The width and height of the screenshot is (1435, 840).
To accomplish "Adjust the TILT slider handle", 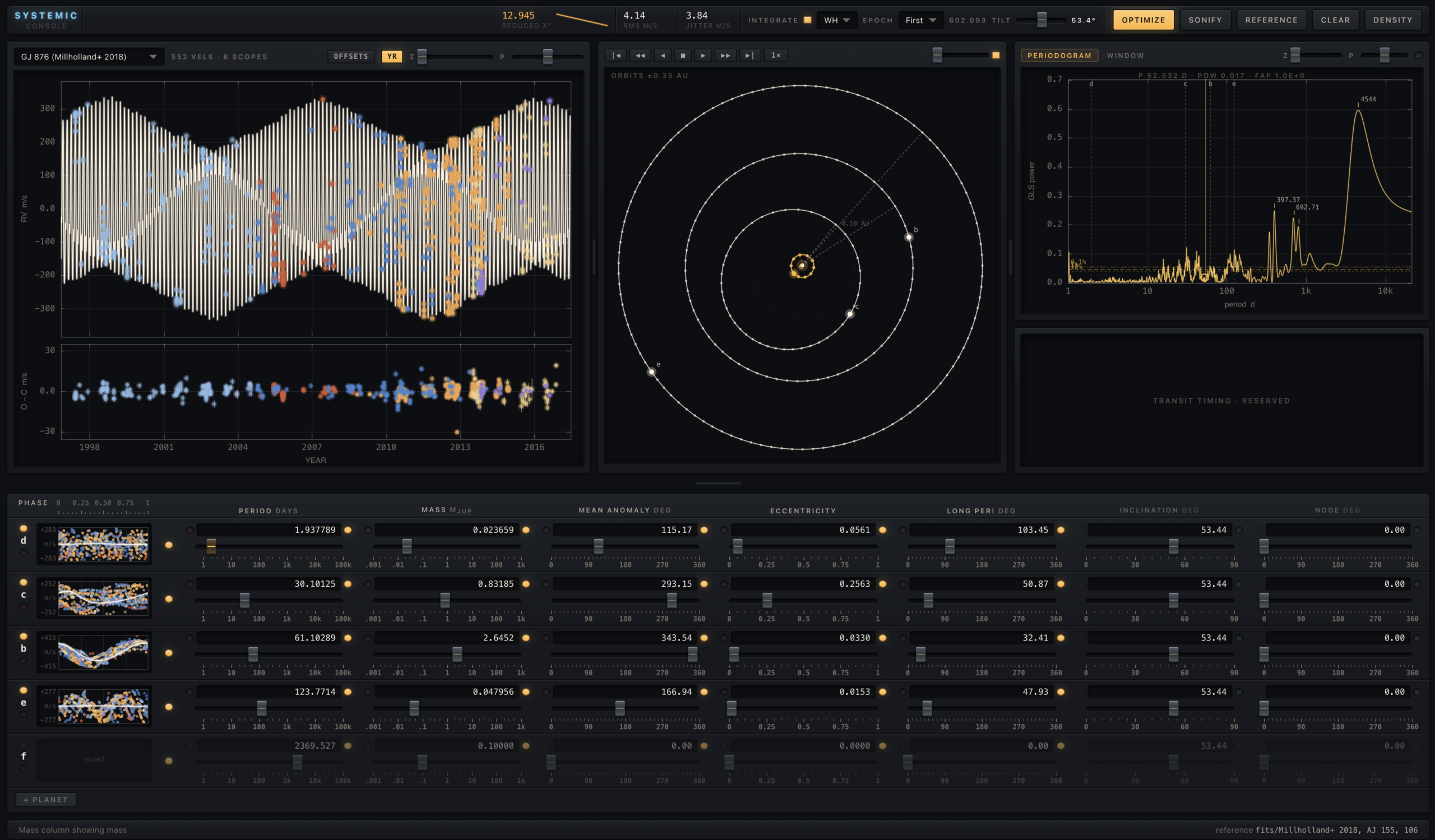I will pos(1041,20).
